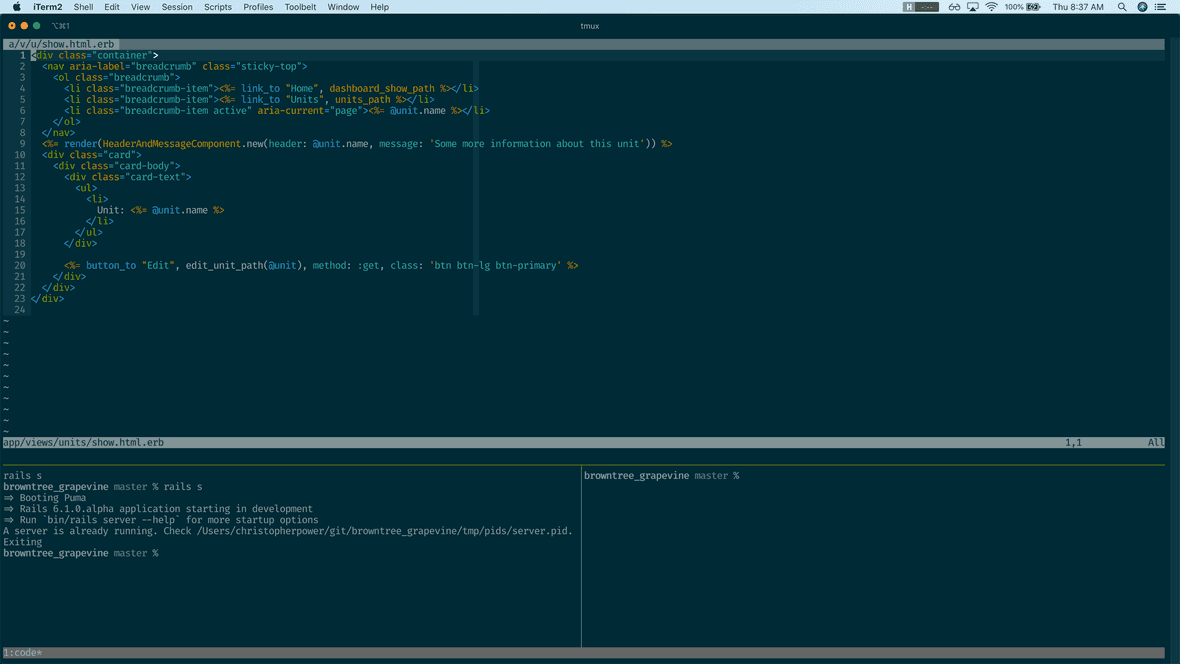Image resolution: width=1180 pixels, height=664 pixels.
Task: Open the Help menu
Action: [379, 7]
